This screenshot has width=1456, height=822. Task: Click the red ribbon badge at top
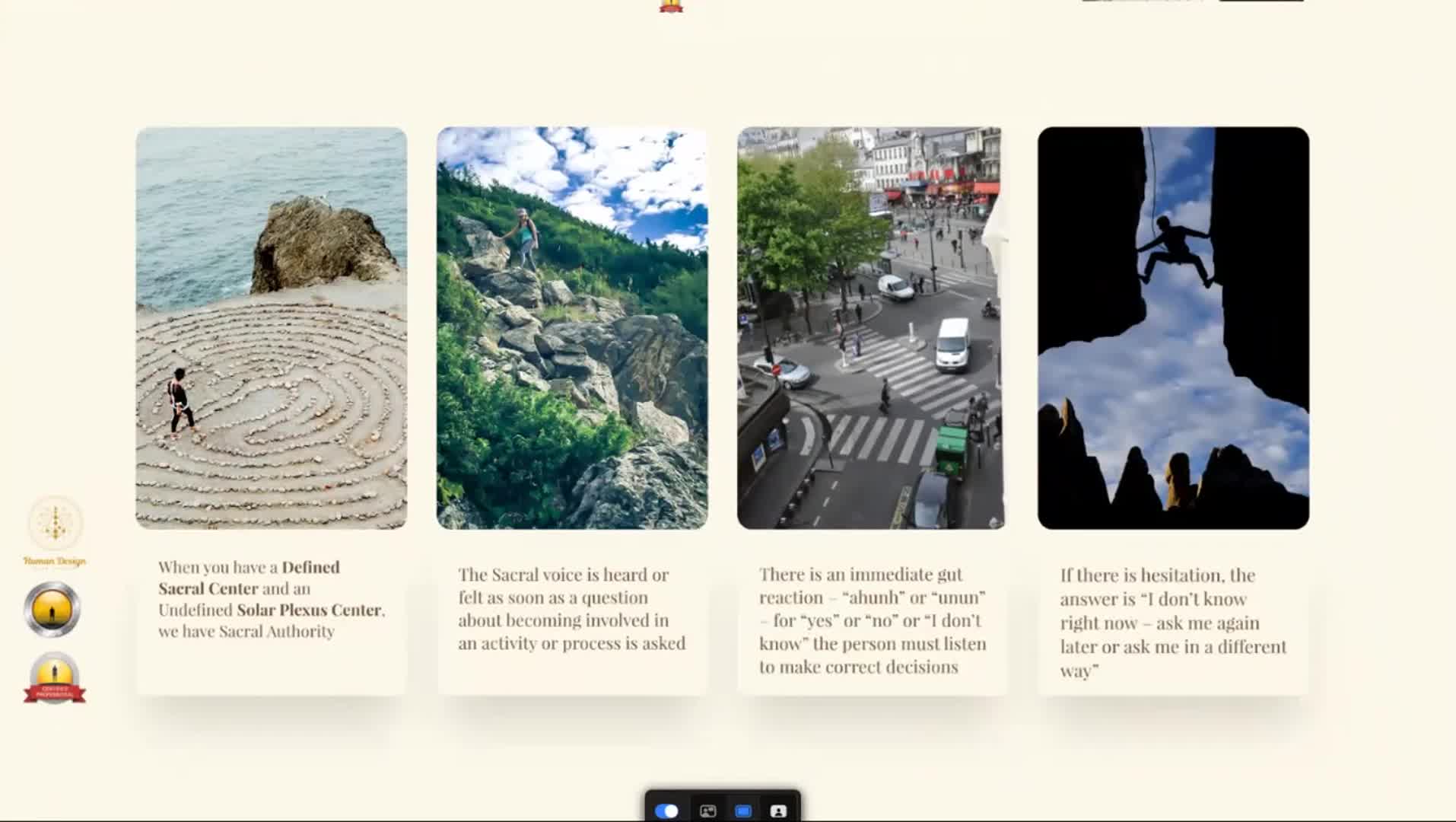(671, 6)
